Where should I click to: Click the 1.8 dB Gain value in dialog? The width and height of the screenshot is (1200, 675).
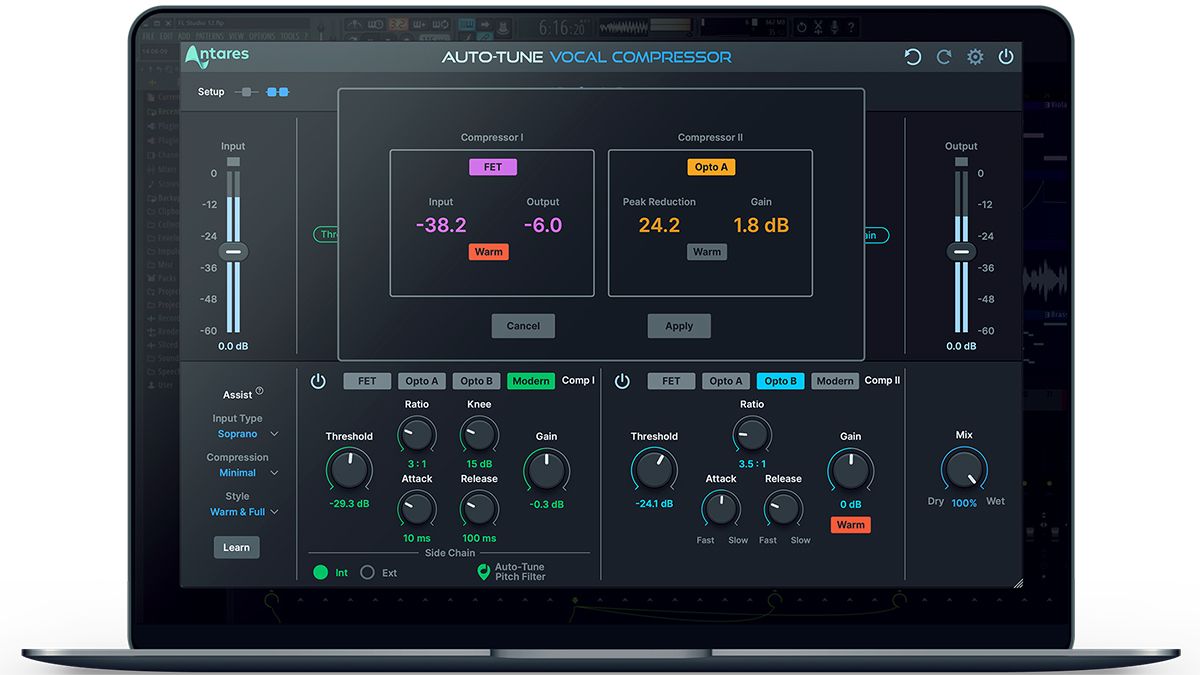tap(761, 225)
